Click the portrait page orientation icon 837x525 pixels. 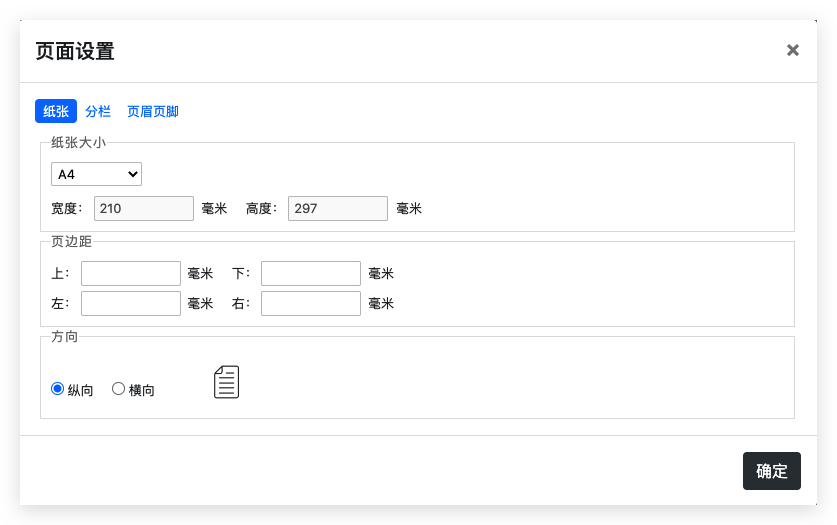[x=226, y=382]
